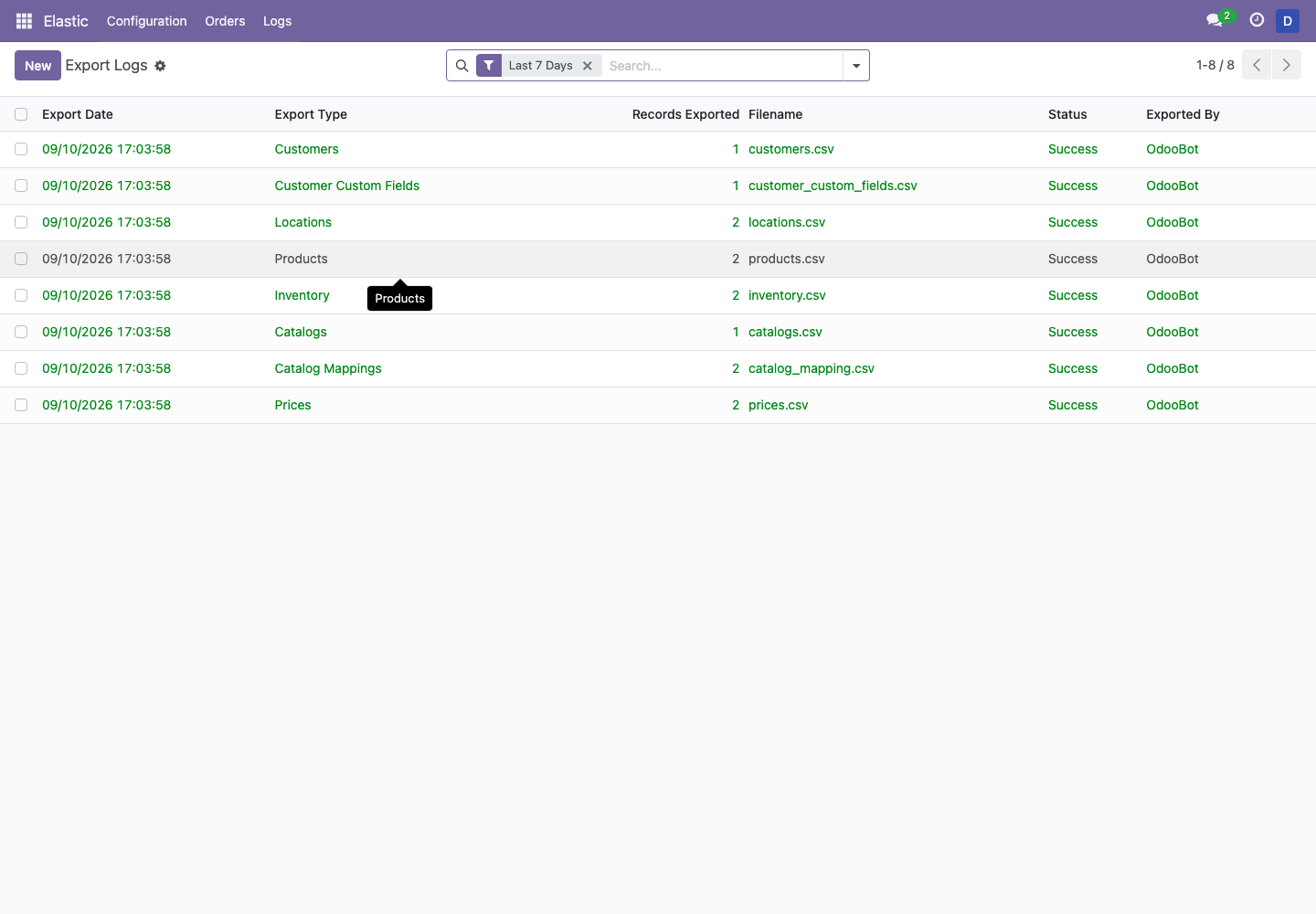Go to next page arrow
The image size is (1316, 914).
point(1287,65)
